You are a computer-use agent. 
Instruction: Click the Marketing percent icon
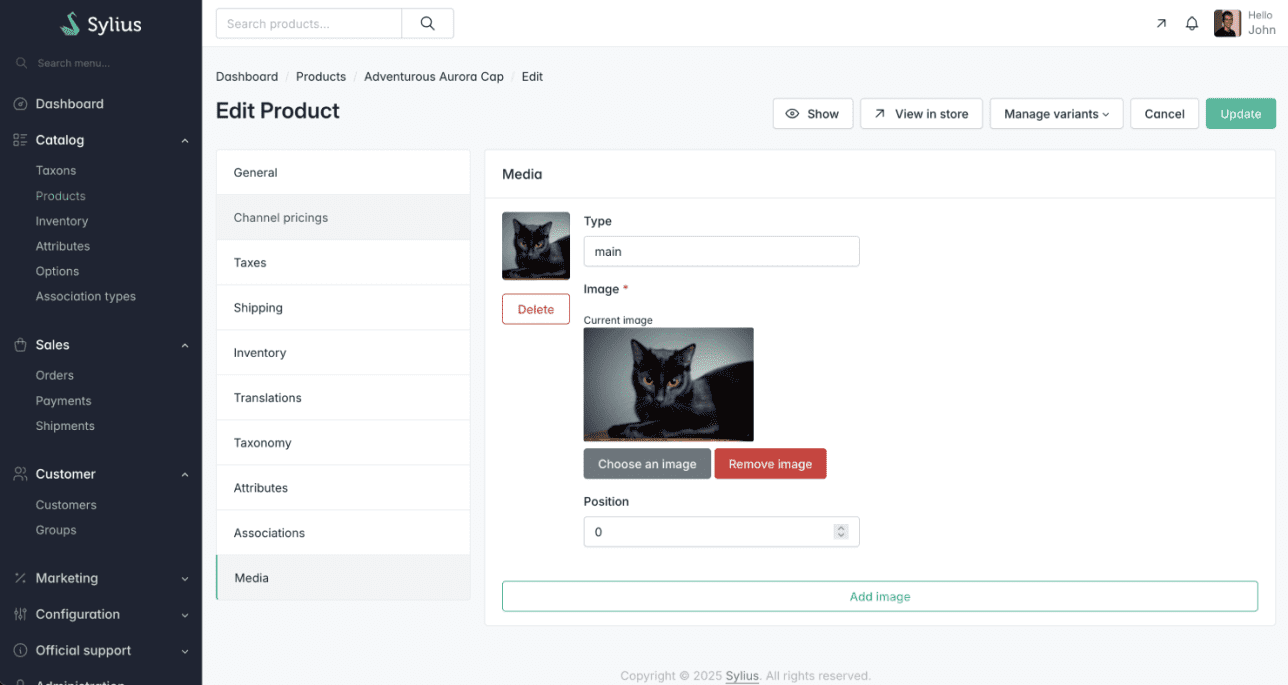tap(20, 578)
